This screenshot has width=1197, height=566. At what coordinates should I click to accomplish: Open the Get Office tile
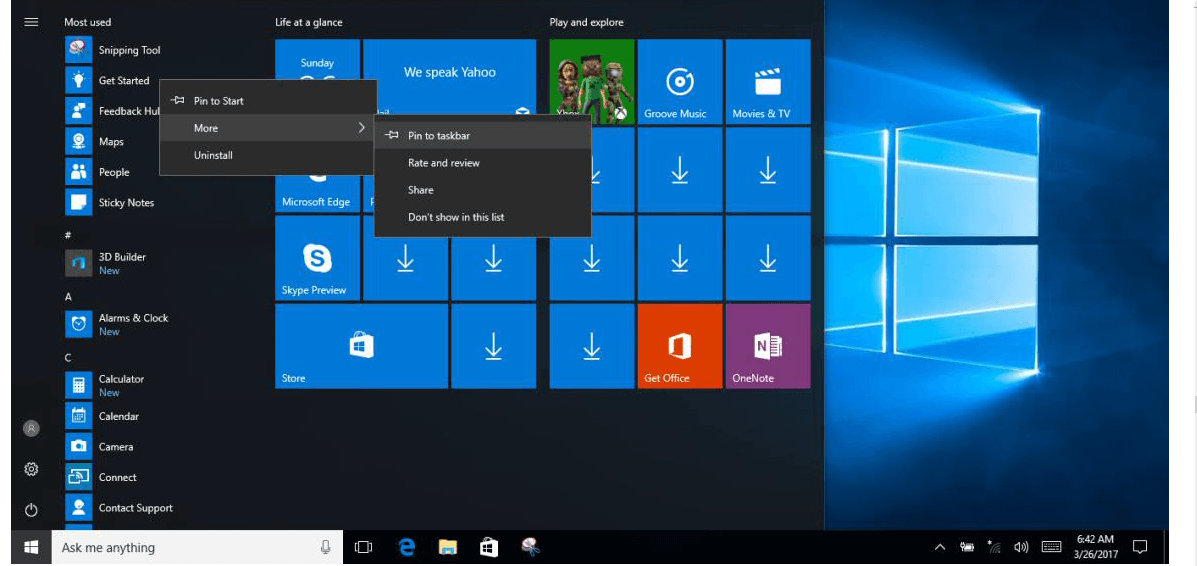pos(679,346)
